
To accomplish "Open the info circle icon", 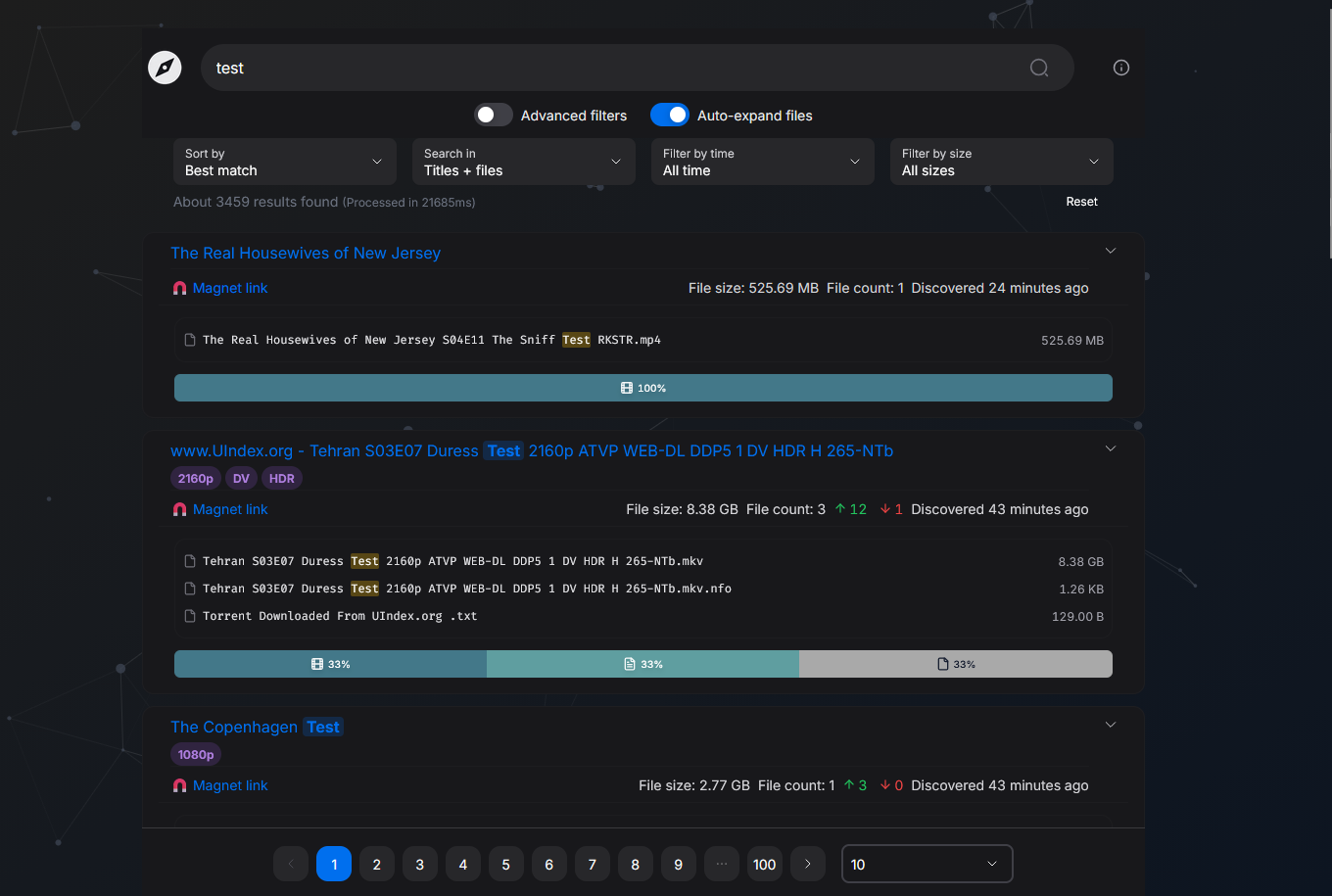I will tap(1121, 68).
